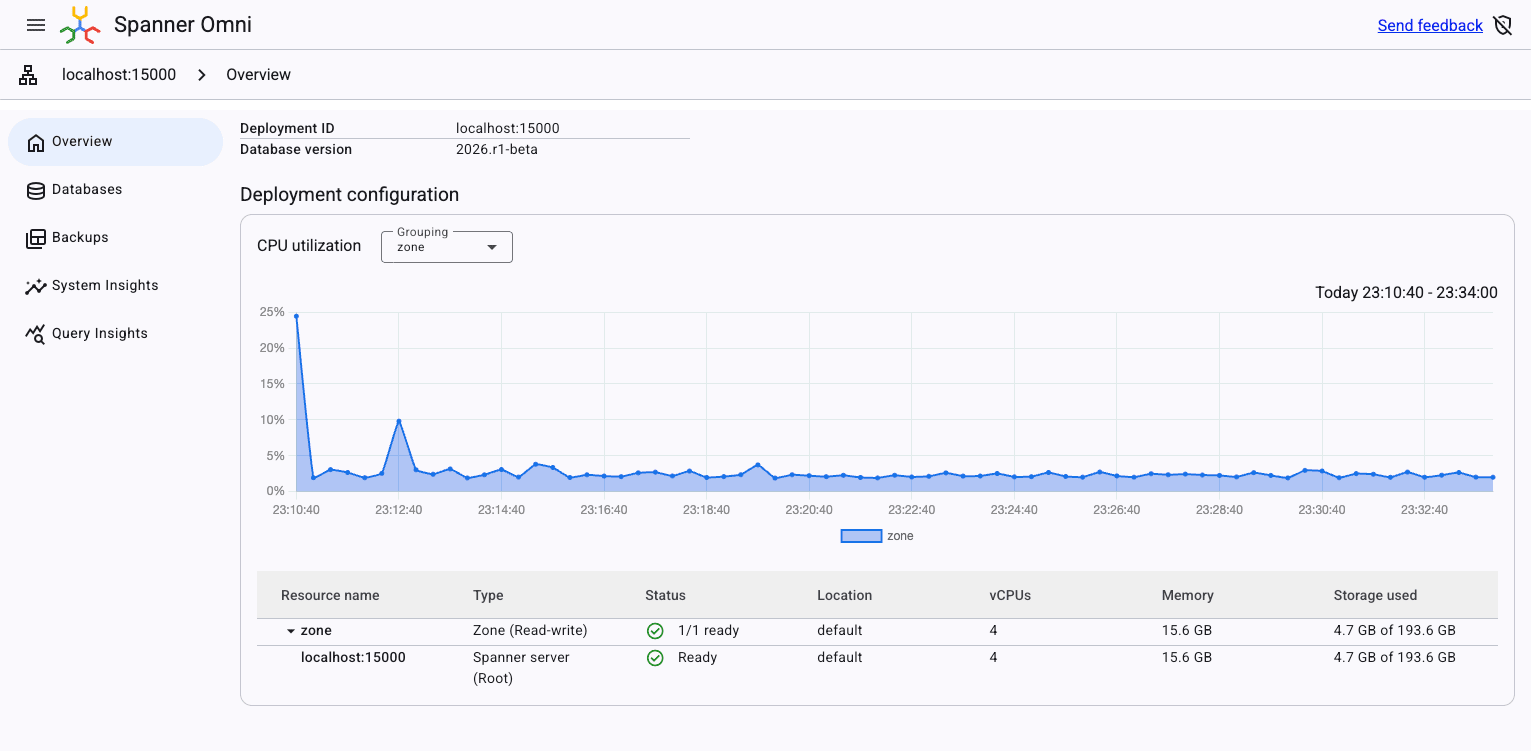Collapse the zone row in resource table
Image resolution: width=1531 pixels, height=751 pixels.
[291, 631]
